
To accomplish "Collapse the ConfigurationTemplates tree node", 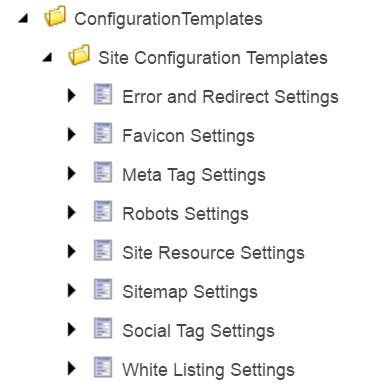I will 23,18.
